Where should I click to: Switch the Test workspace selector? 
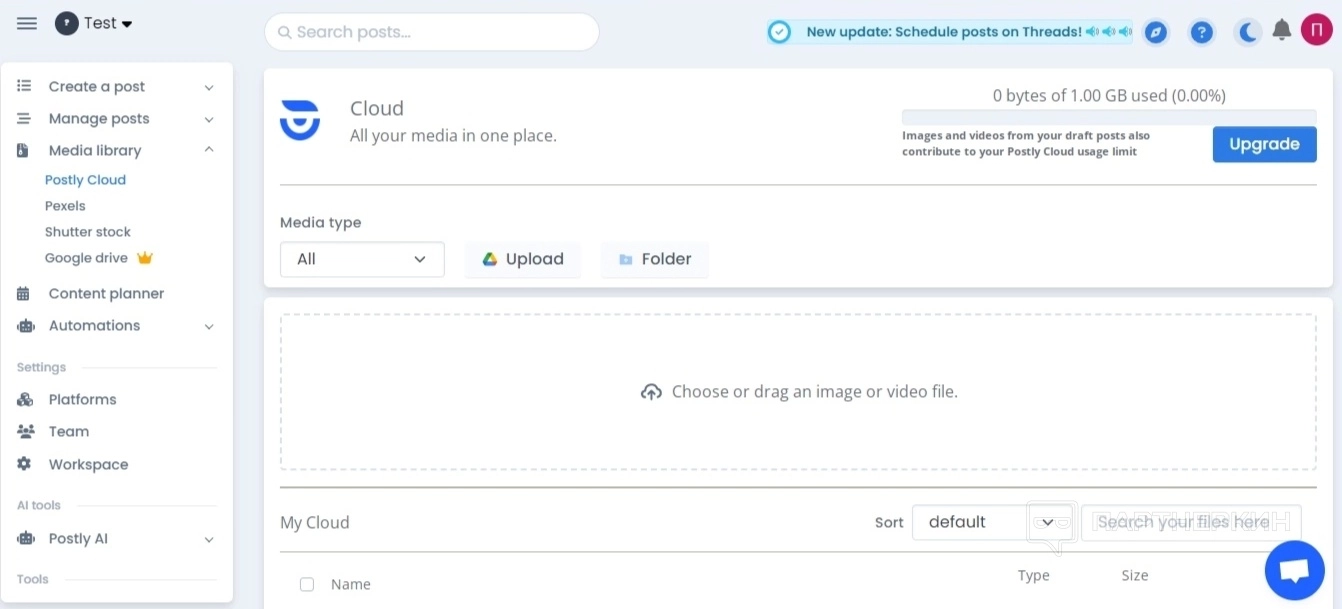pyautogui.click(x=95, y=23)
